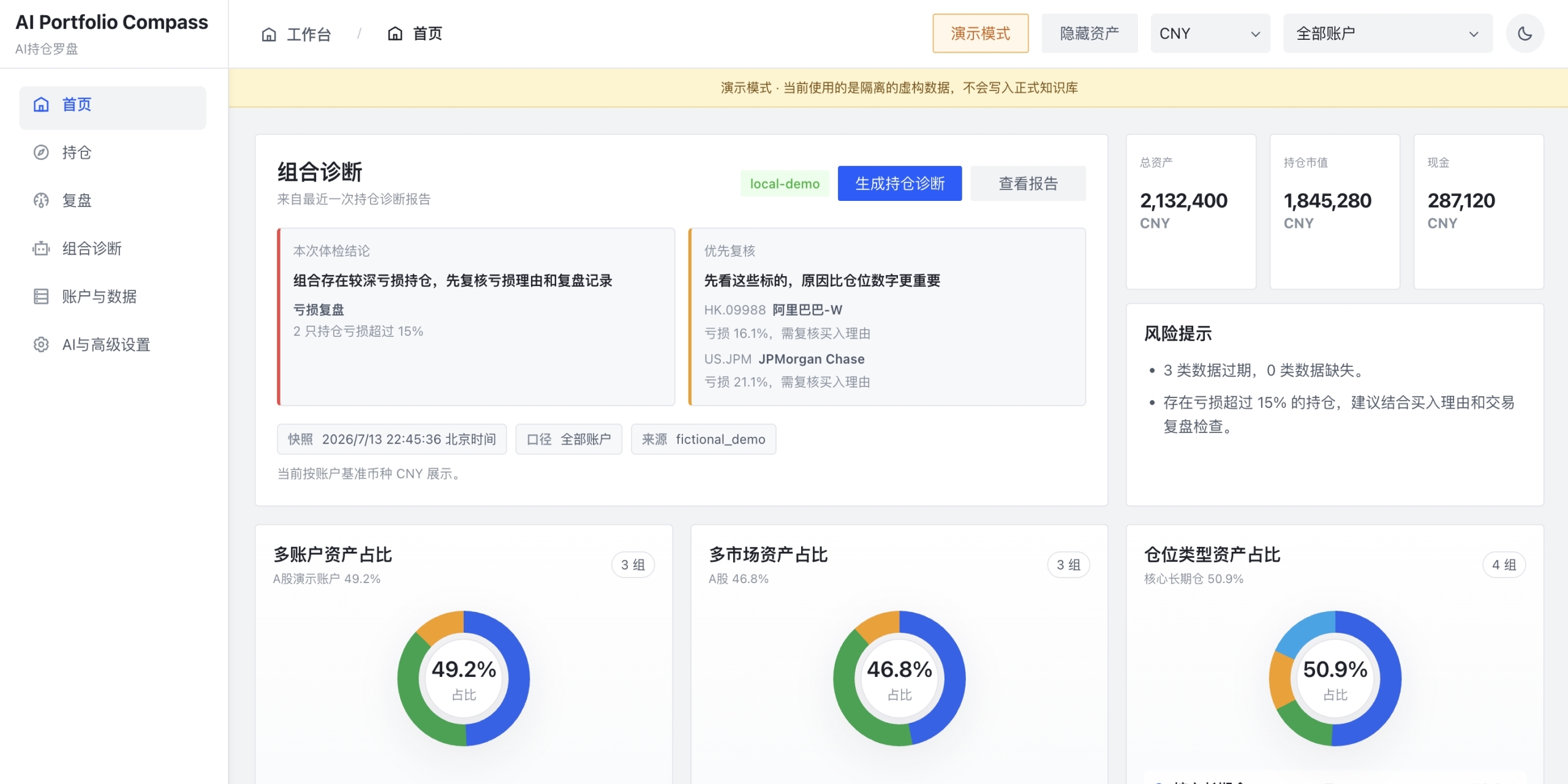Click the database icon beside 账户与数据
Viewport: 1568px width, 784px height.
[x=41, y=296]
